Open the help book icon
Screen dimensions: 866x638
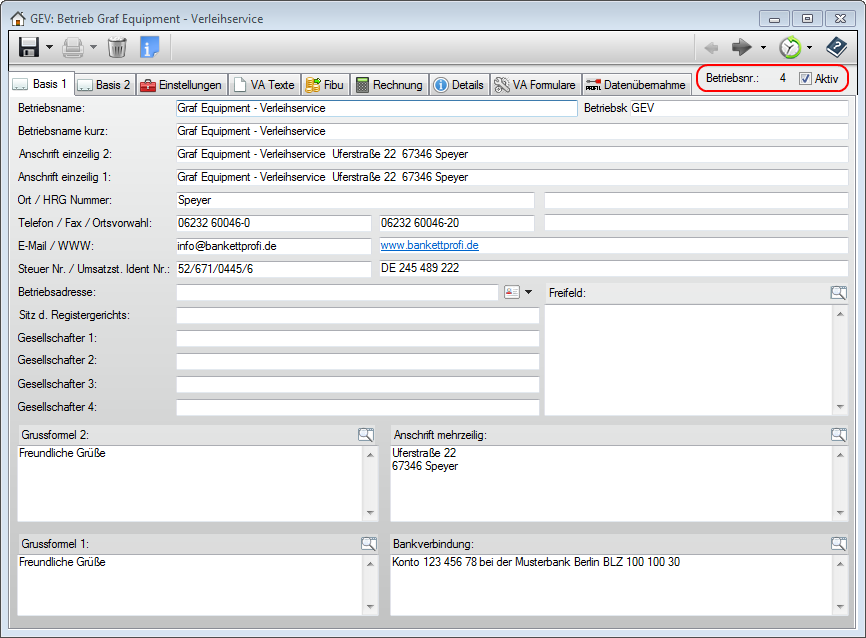tap(836, 47)
